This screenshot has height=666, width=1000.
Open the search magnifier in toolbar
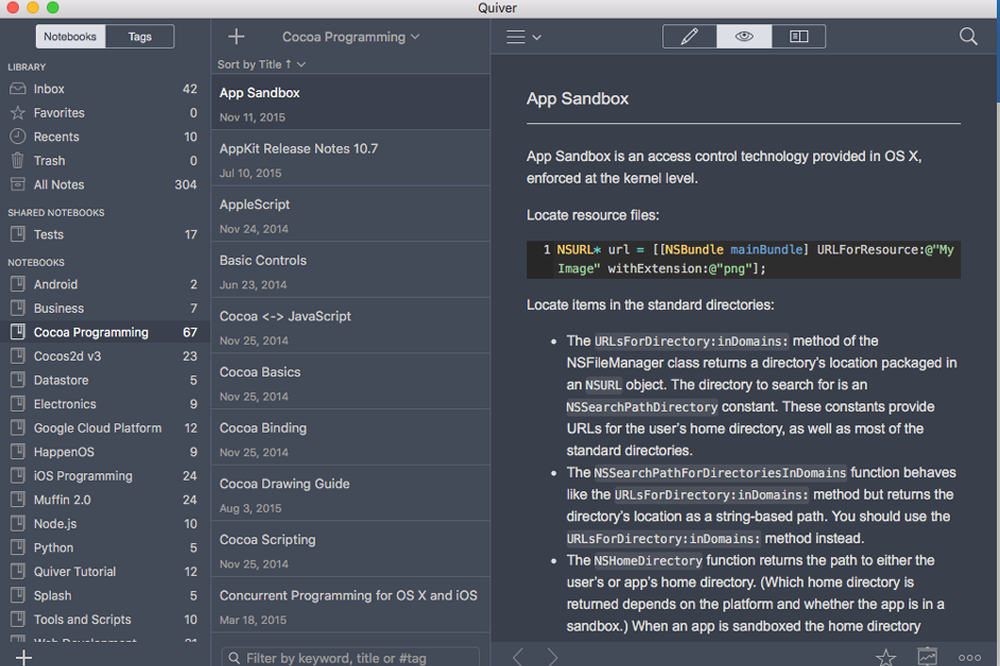coord(968,36)
